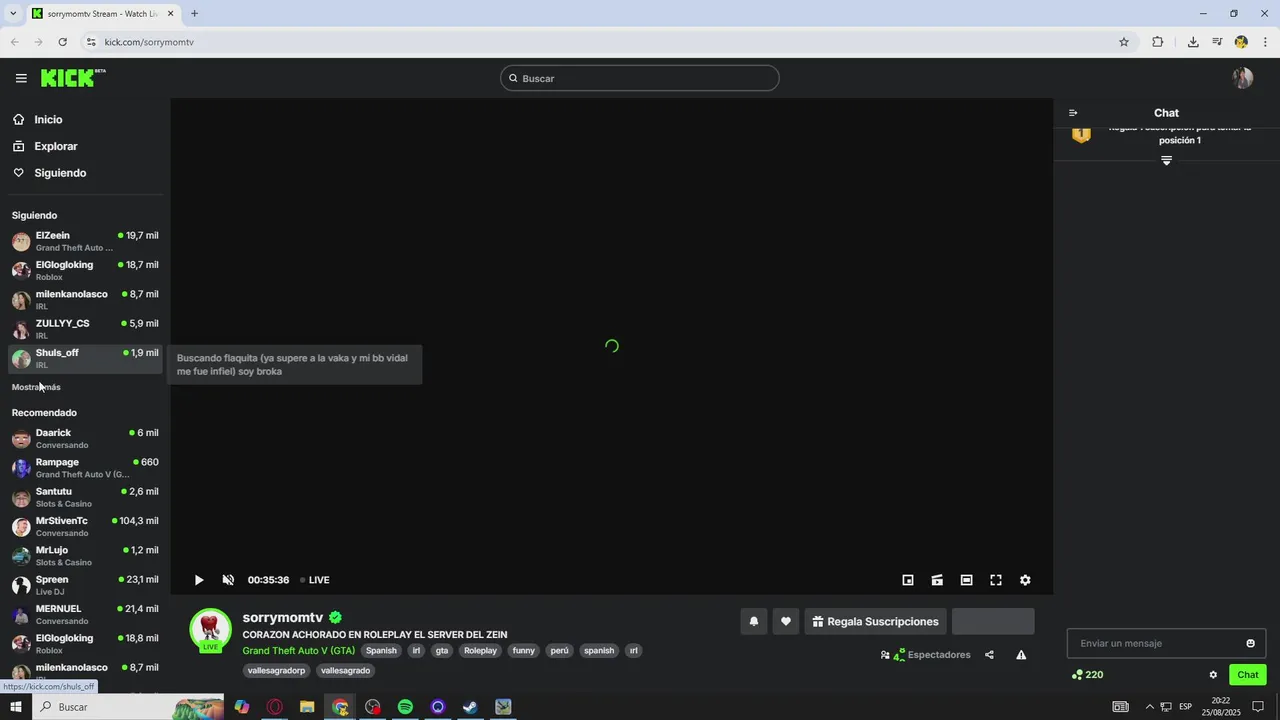
Task: Open ZULLYY_CS channel
Action: (85, 329)
